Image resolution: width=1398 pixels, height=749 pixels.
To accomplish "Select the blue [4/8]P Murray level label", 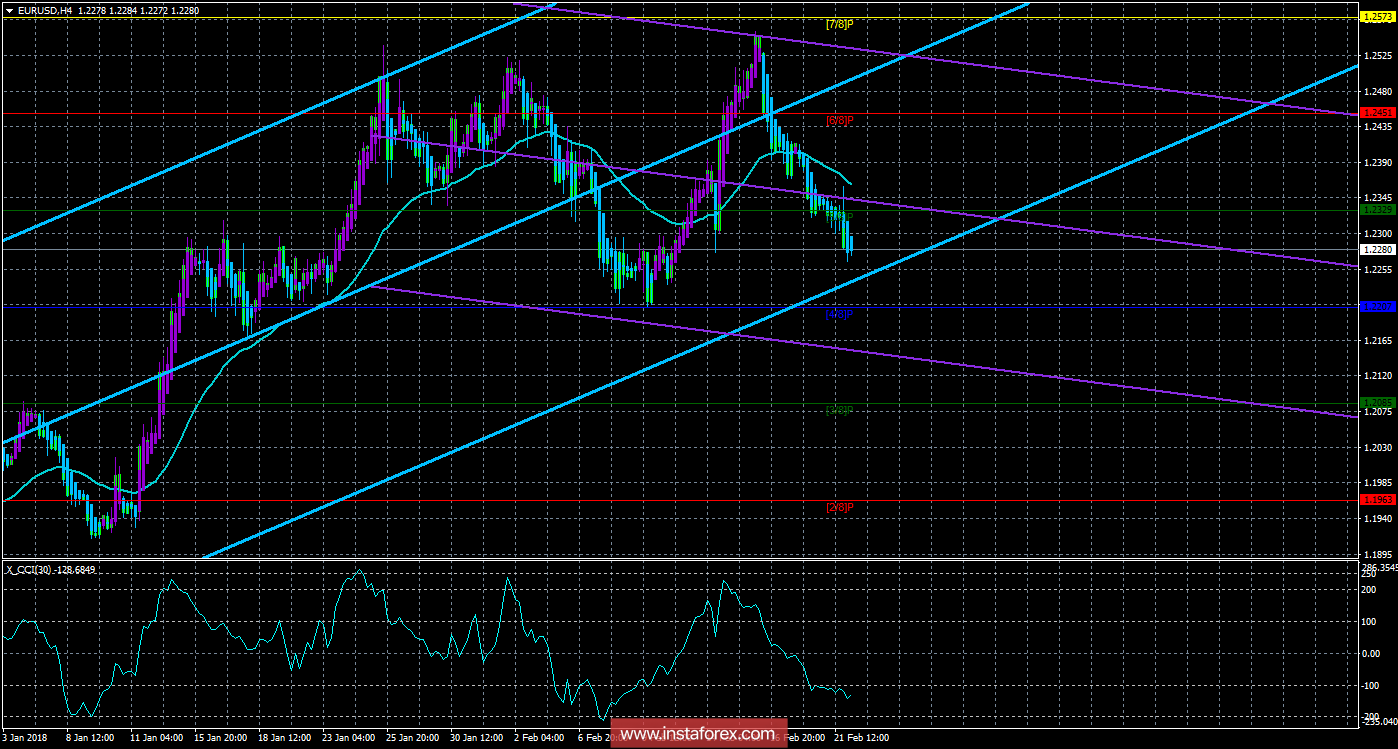I will [838, 314].
